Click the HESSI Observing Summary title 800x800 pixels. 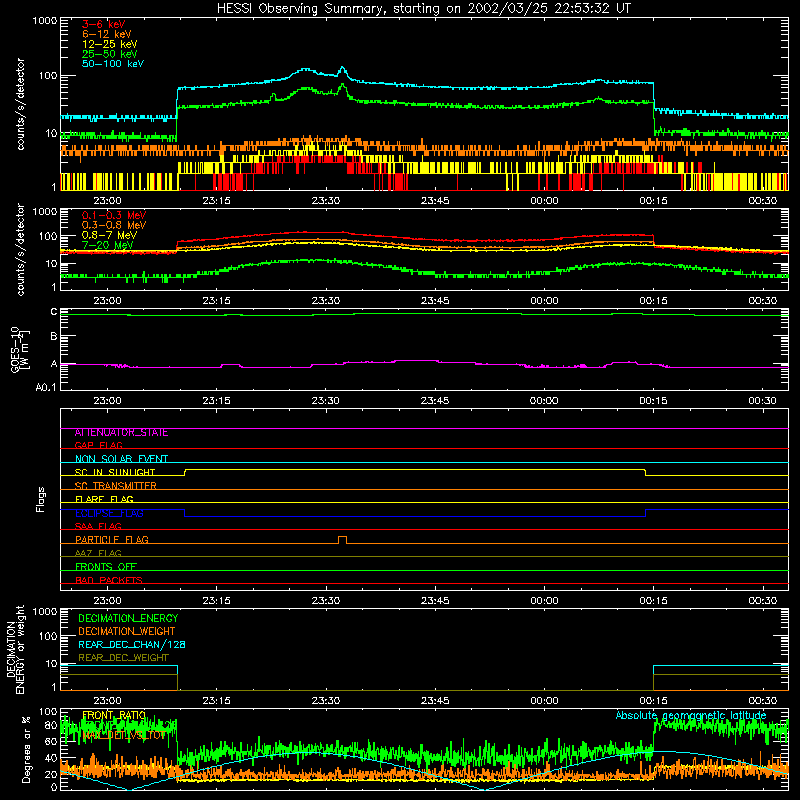423,8
